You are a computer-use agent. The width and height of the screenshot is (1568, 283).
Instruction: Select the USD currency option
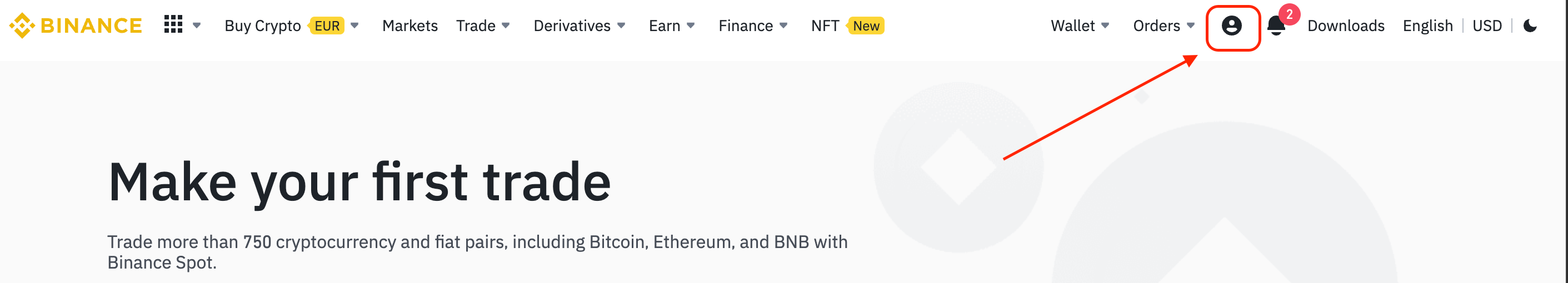1487,26
